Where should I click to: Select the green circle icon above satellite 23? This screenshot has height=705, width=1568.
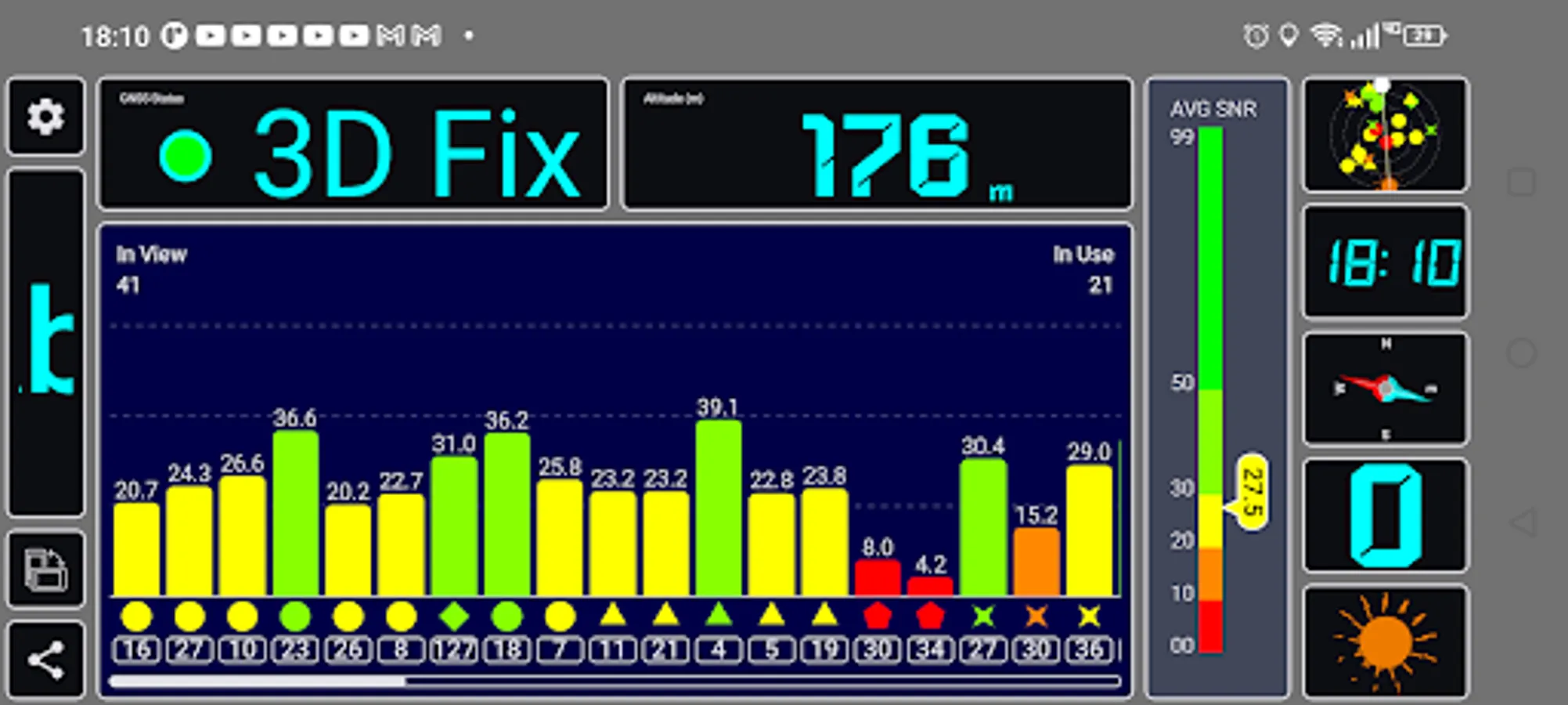click(295, 616)
